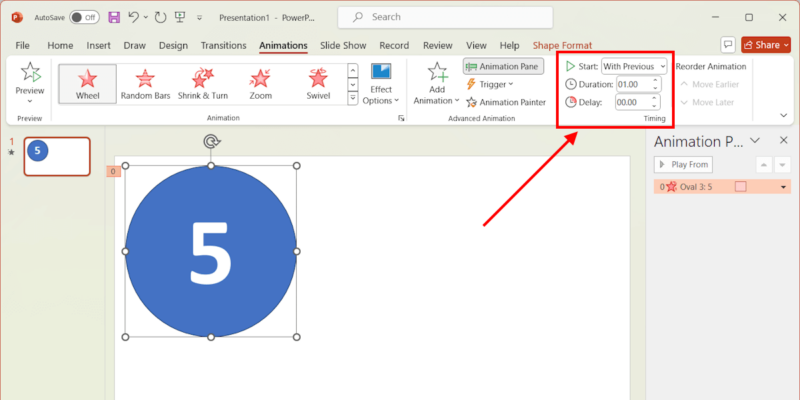
Task: Click animation star marker under slide number
Action: pyautogui.click(x=11, y=153)
